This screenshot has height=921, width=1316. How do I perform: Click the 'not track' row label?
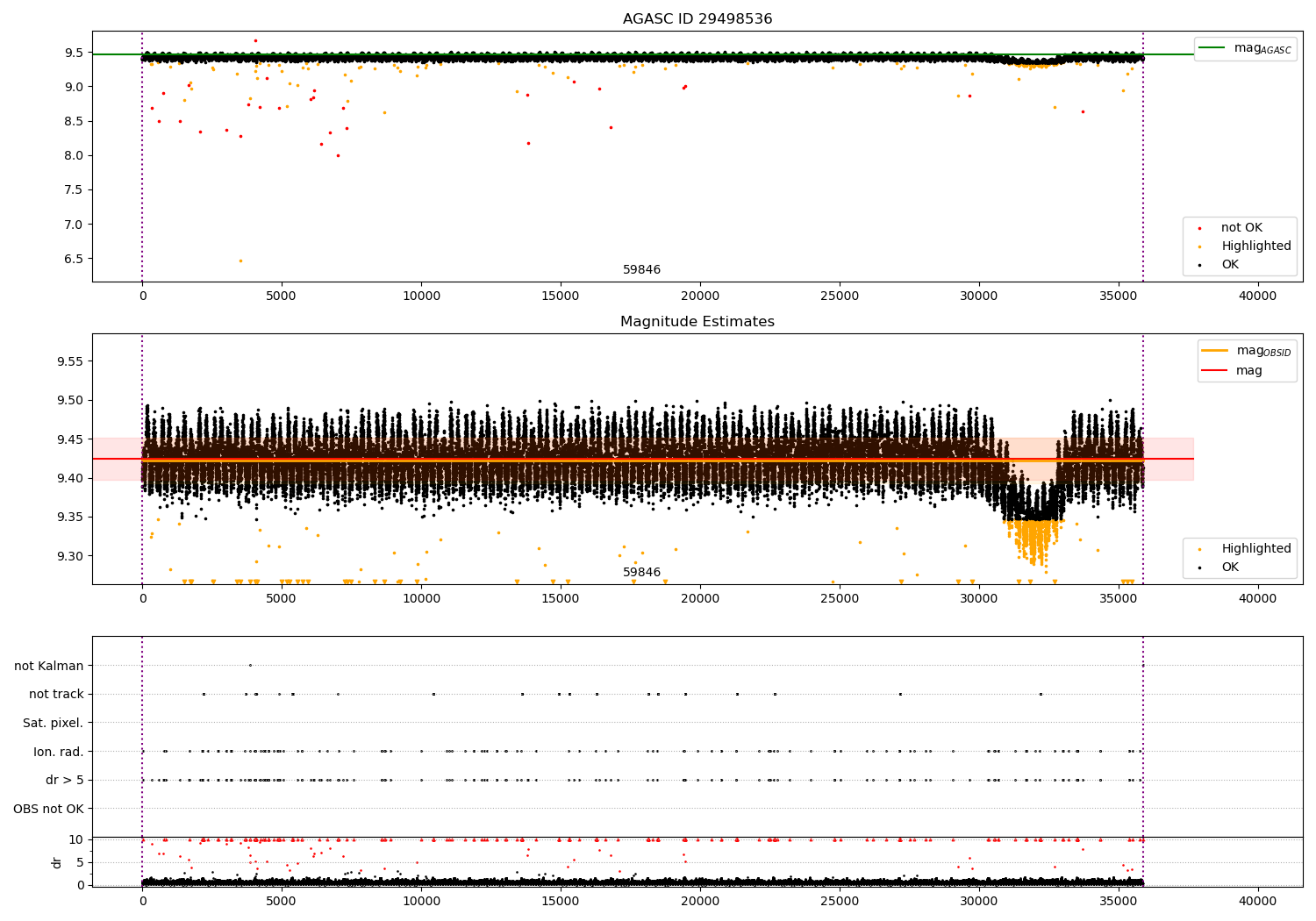click(x=56, y=695)
